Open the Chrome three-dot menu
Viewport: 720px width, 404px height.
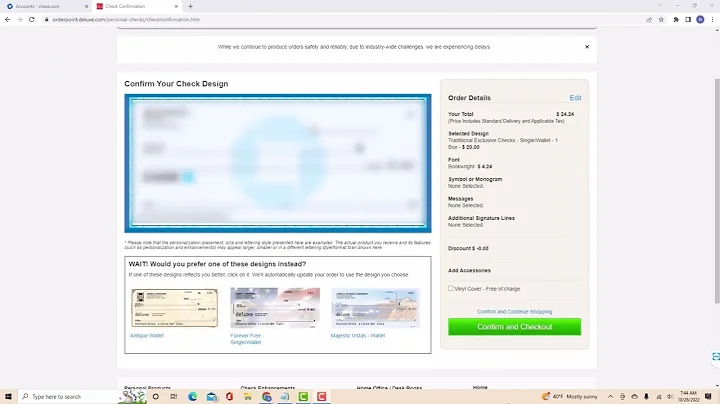(712, 20)
